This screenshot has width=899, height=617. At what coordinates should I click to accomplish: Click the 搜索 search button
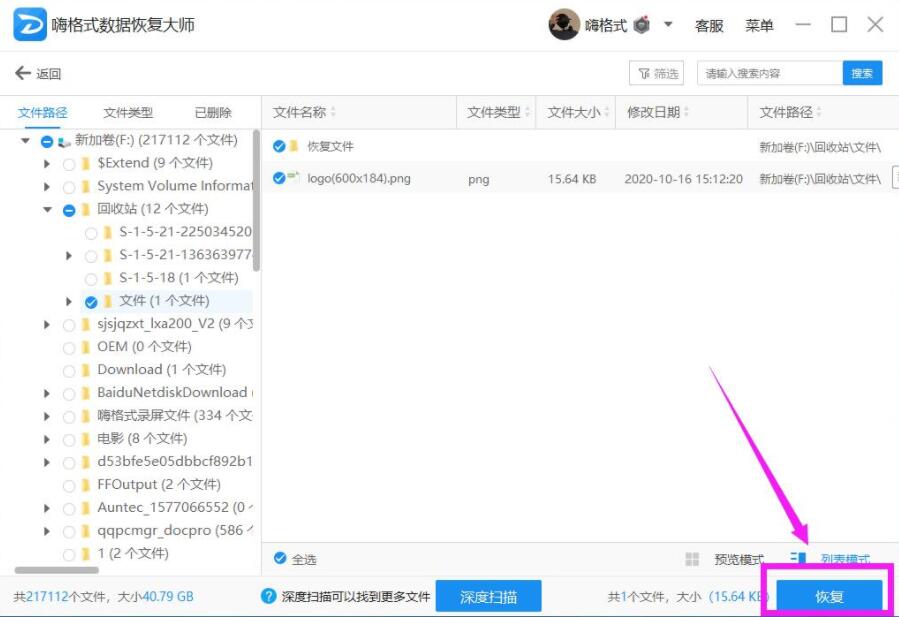click(862, 73)
